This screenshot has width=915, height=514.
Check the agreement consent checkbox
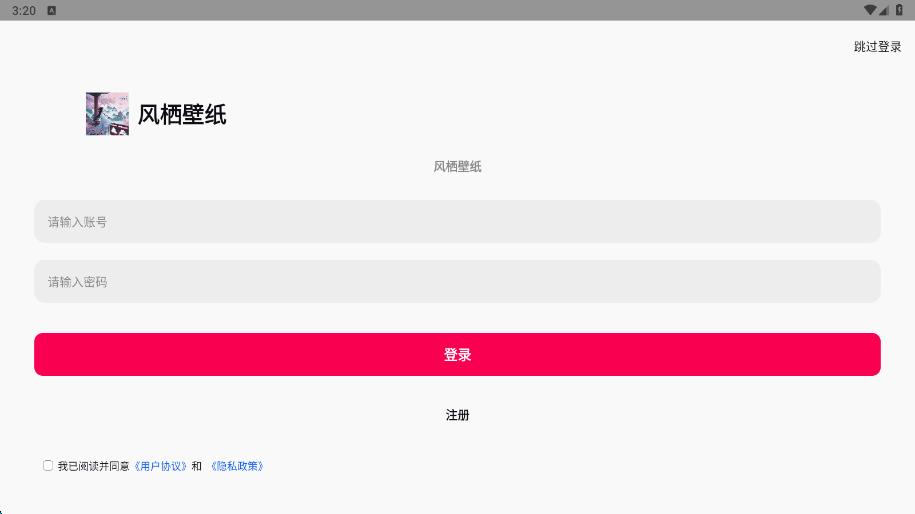click(48, 466)
